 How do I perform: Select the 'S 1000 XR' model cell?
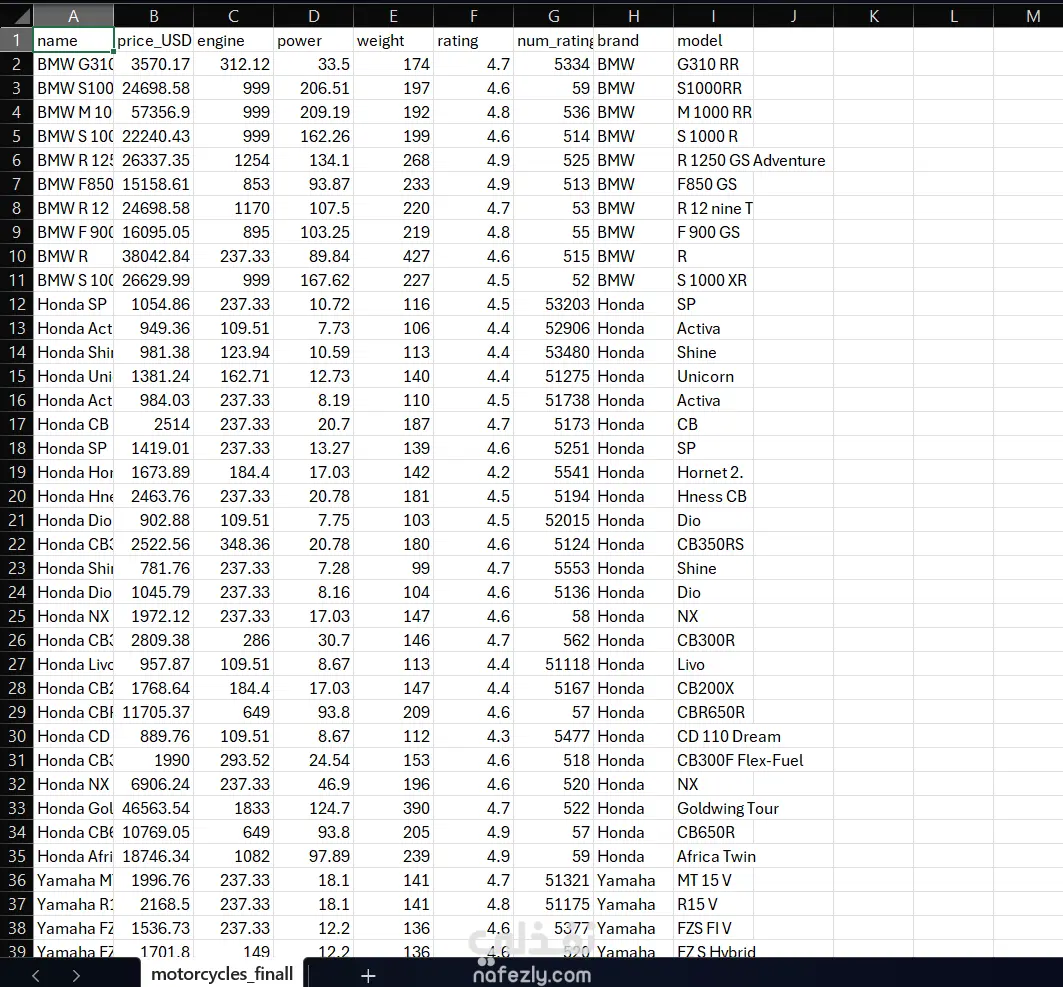tap(713, 280)
